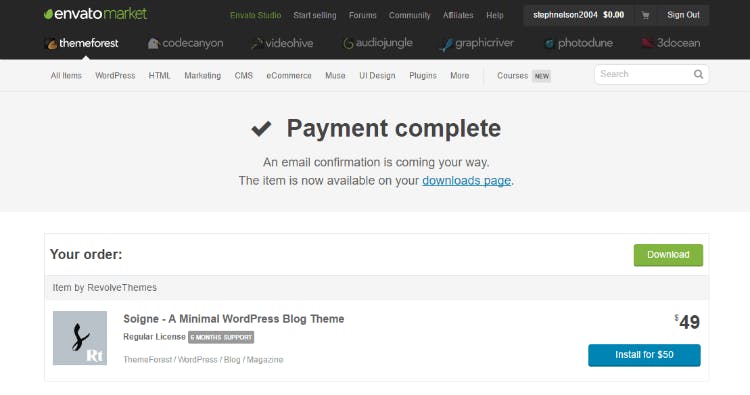750x395 pixels.
Task: Select the ThemeForest marketplace tab
Action: (82, 44)
